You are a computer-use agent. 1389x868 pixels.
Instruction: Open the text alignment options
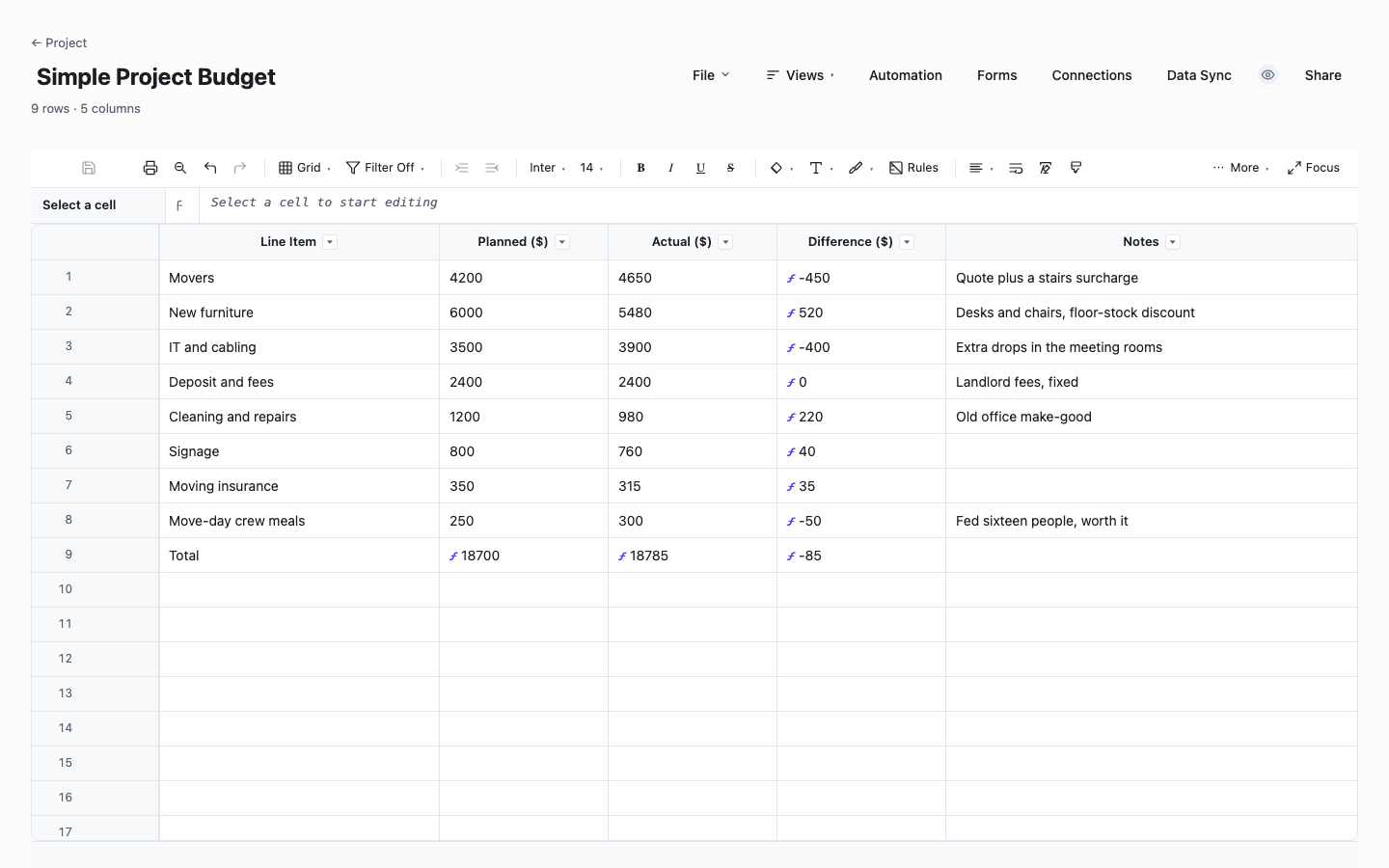pos(981,168)
